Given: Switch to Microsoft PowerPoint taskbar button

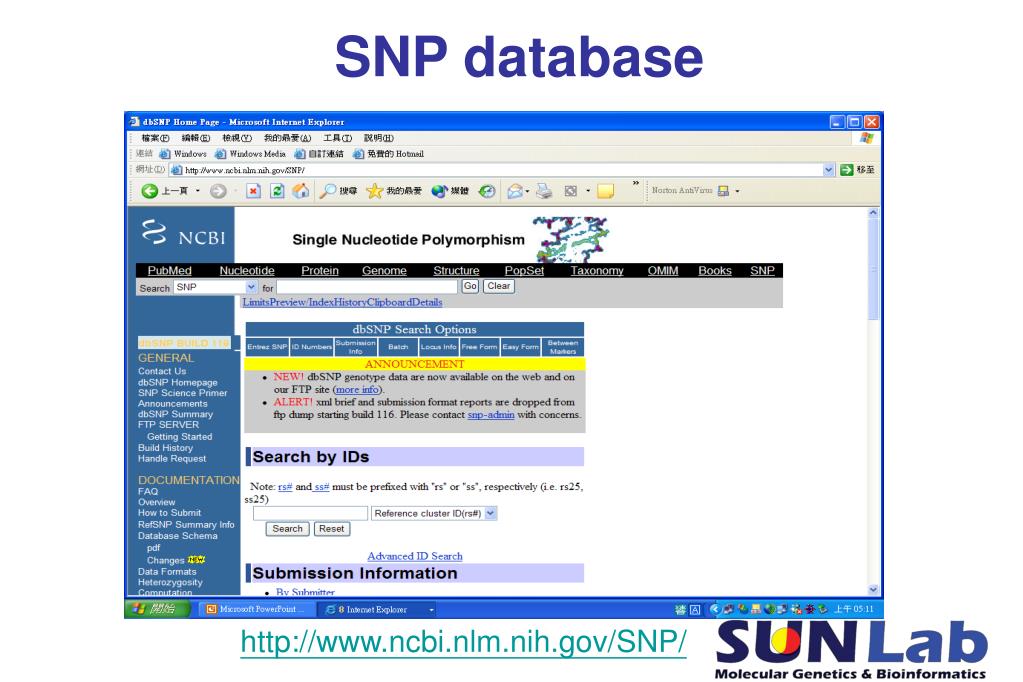Looking at the screenshot, I should 255,609.
